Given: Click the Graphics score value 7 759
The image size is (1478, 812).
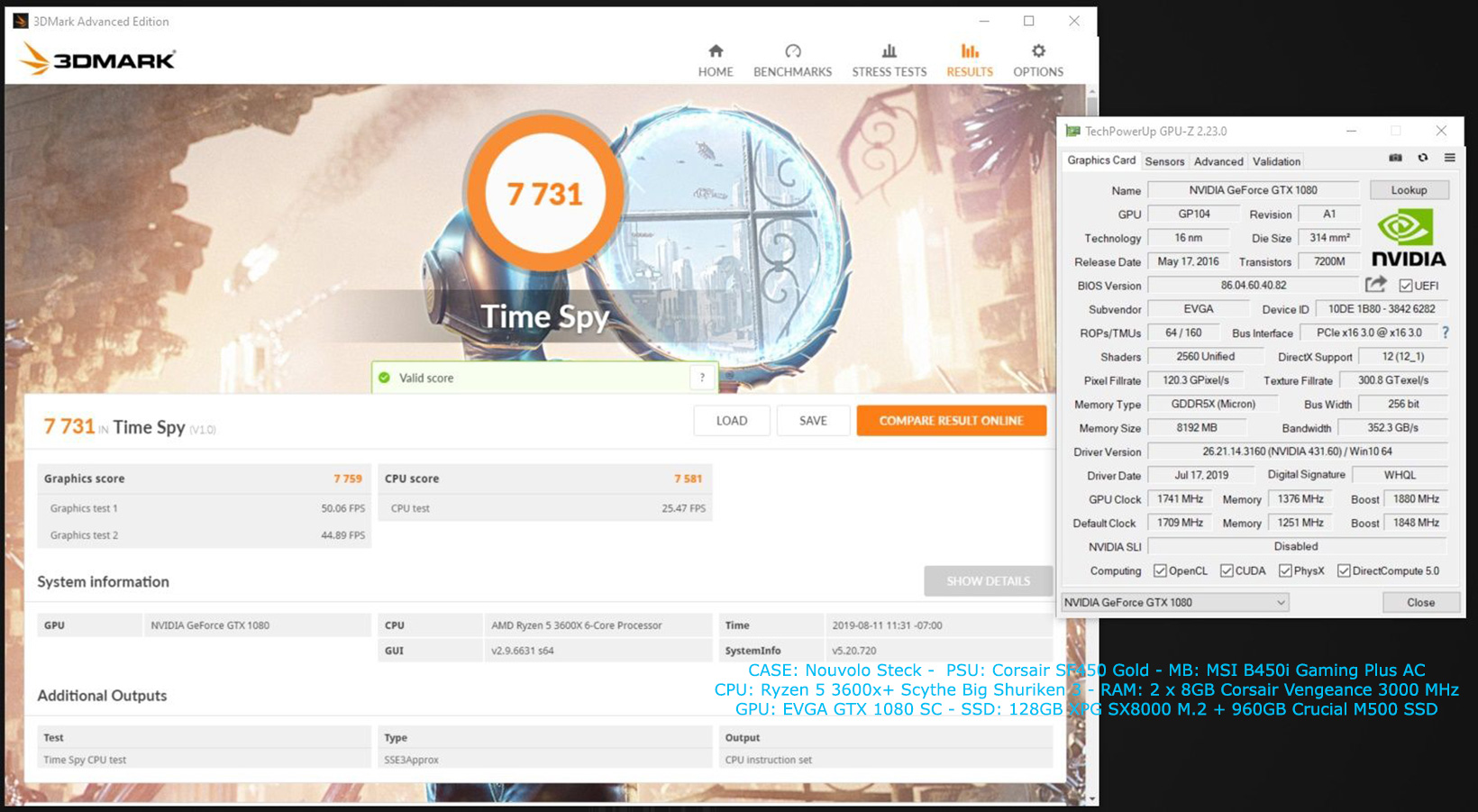Looking at the screenshot, I should pyautogui.click(x=348, y=479).
